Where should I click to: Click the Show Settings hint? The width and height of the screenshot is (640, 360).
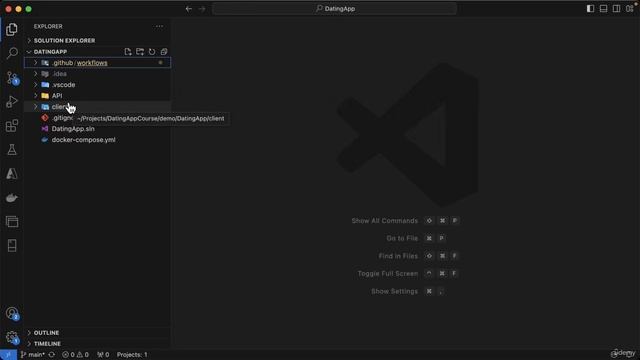pyautogui.click(x=408, y=291)
